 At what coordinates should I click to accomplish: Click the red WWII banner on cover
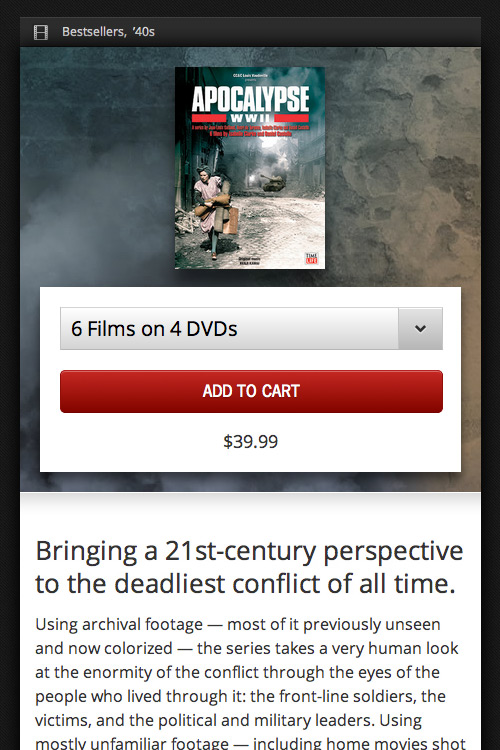(250, 118)
